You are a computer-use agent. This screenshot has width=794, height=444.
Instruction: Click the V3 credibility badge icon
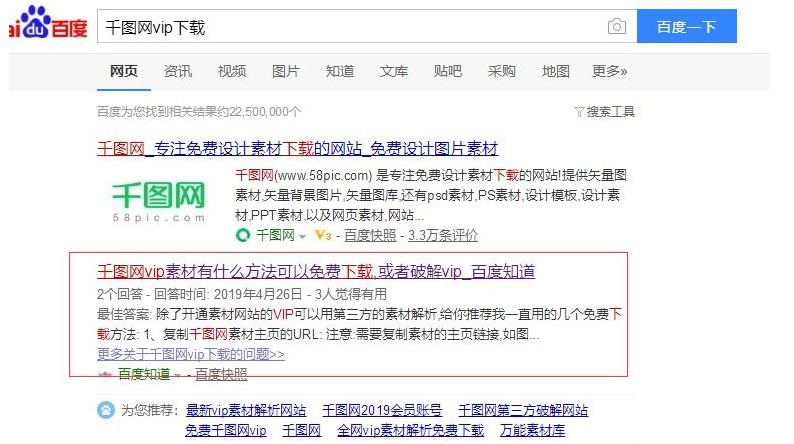[323, 235]
